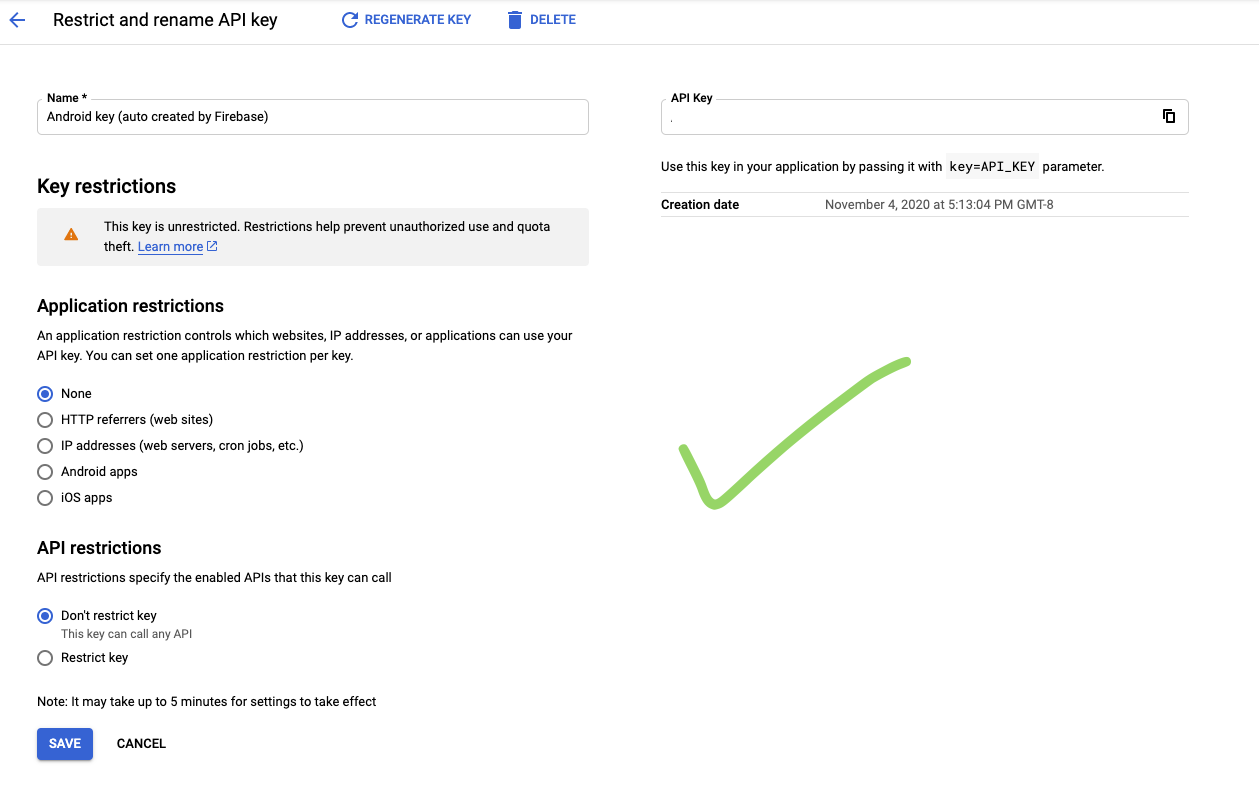This screenshot has height=792, width=1259.
Task: Click the 'This key is unrestricted' warning text
Action: (327, 237)
